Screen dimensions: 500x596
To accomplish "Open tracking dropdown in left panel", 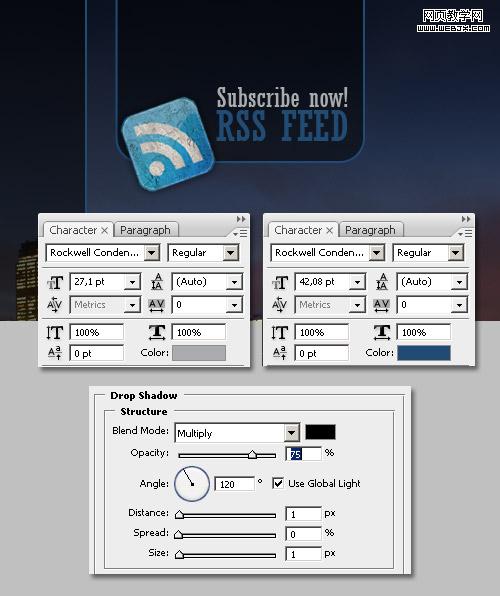I will [x=234, y=305].
